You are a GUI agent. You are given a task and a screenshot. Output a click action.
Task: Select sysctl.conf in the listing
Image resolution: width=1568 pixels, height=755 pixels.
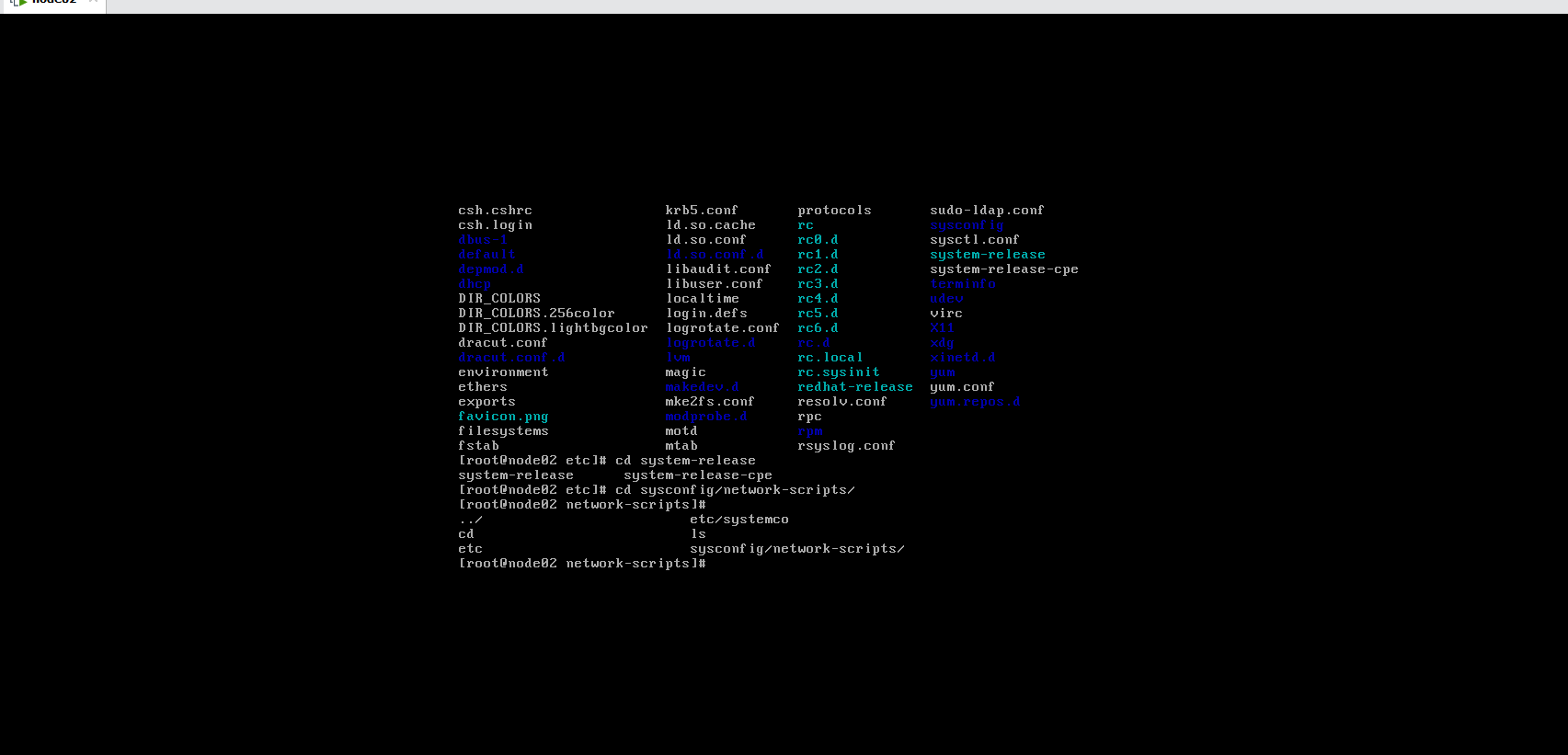click(x=975, y=240)
